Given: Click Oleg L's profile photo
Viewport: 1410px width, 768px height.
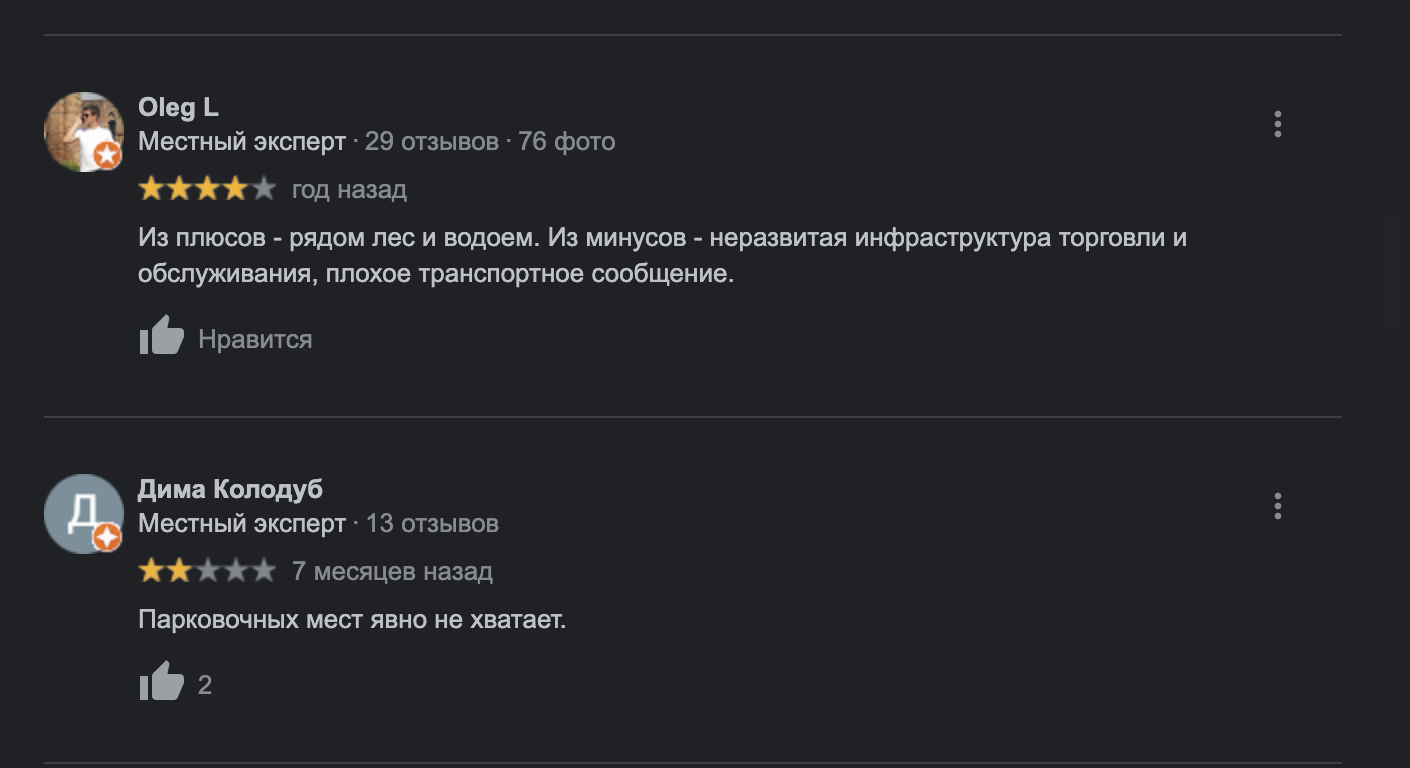Looking at the screenshot, I should pyautogui.click(x=80, y=128).
